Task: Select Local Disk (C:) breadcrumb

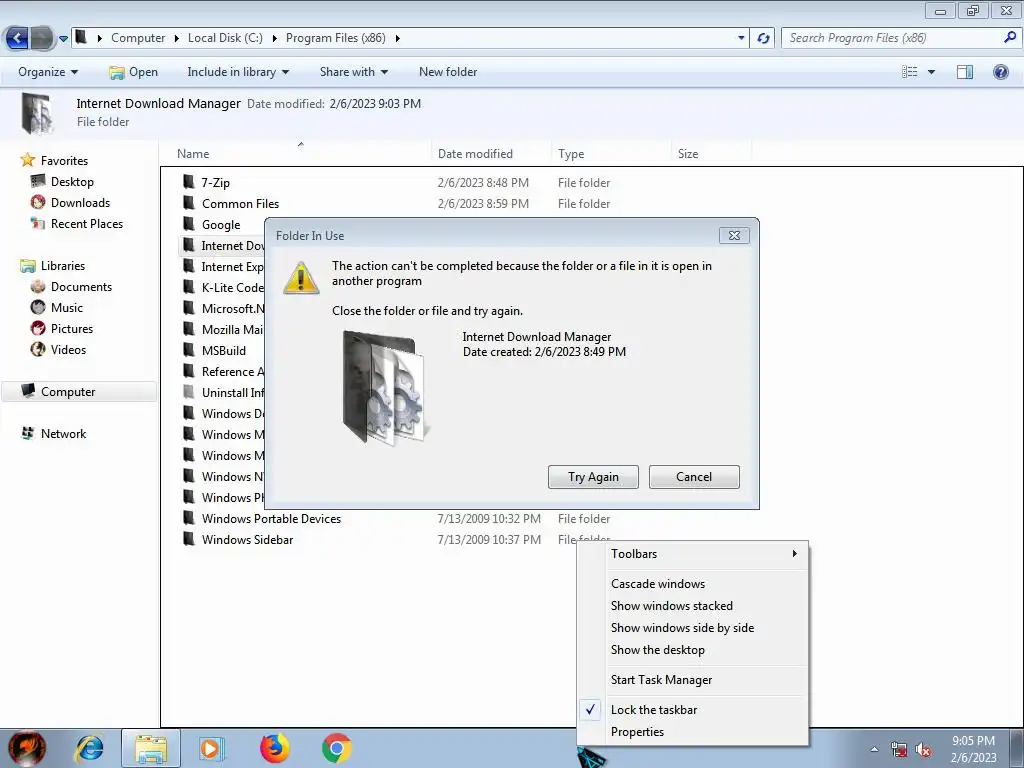Action: click(225, 38)
